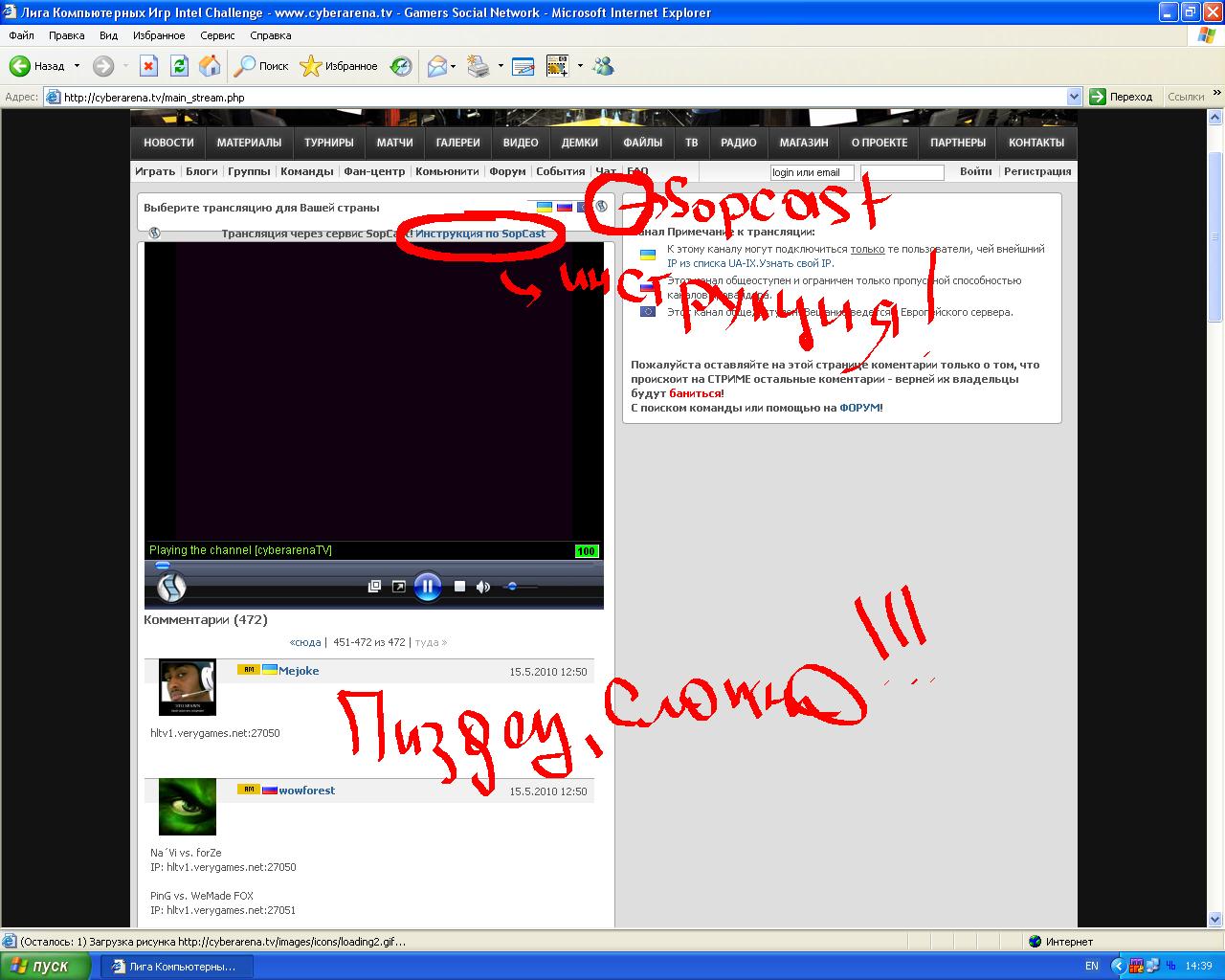Open the МАГАЗИН section
1225x980 pixels.
click(804, 143)
